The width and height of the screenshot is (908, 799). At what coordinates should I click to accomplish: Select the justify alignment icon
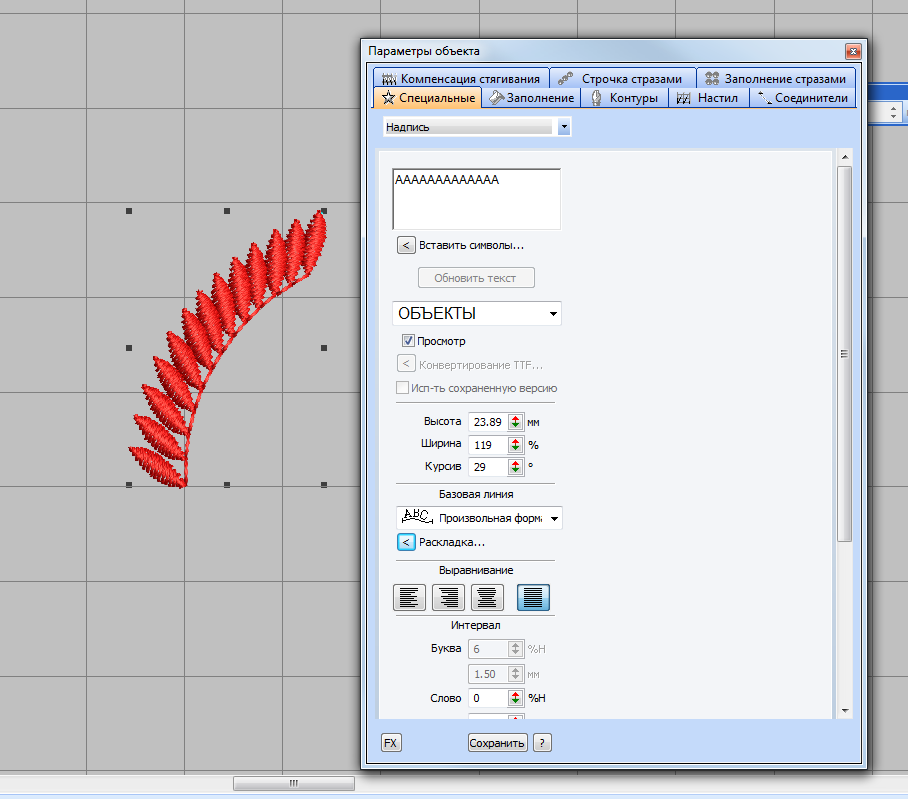(x=533, y=598)
